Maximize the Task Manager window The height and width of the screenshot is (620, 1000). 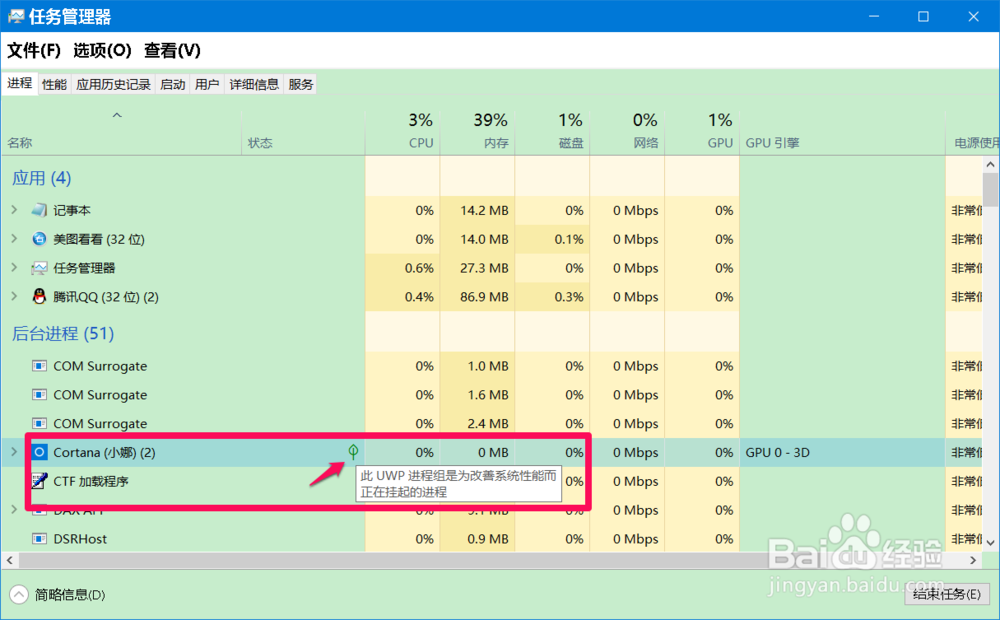point(923,17)
